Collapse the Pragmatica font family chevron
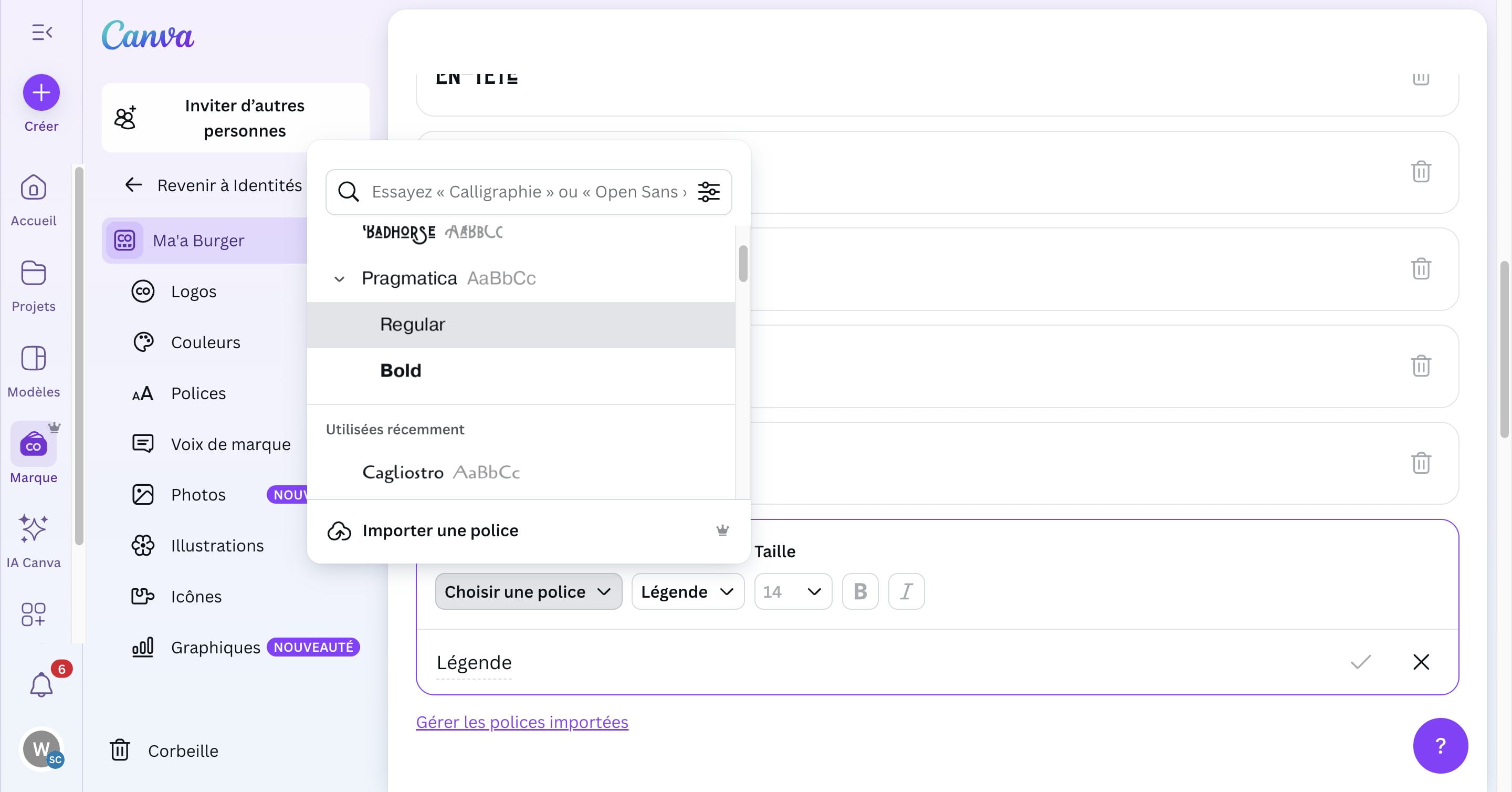1512x792 pixels. pyautogui.click(x=339, y=279)
